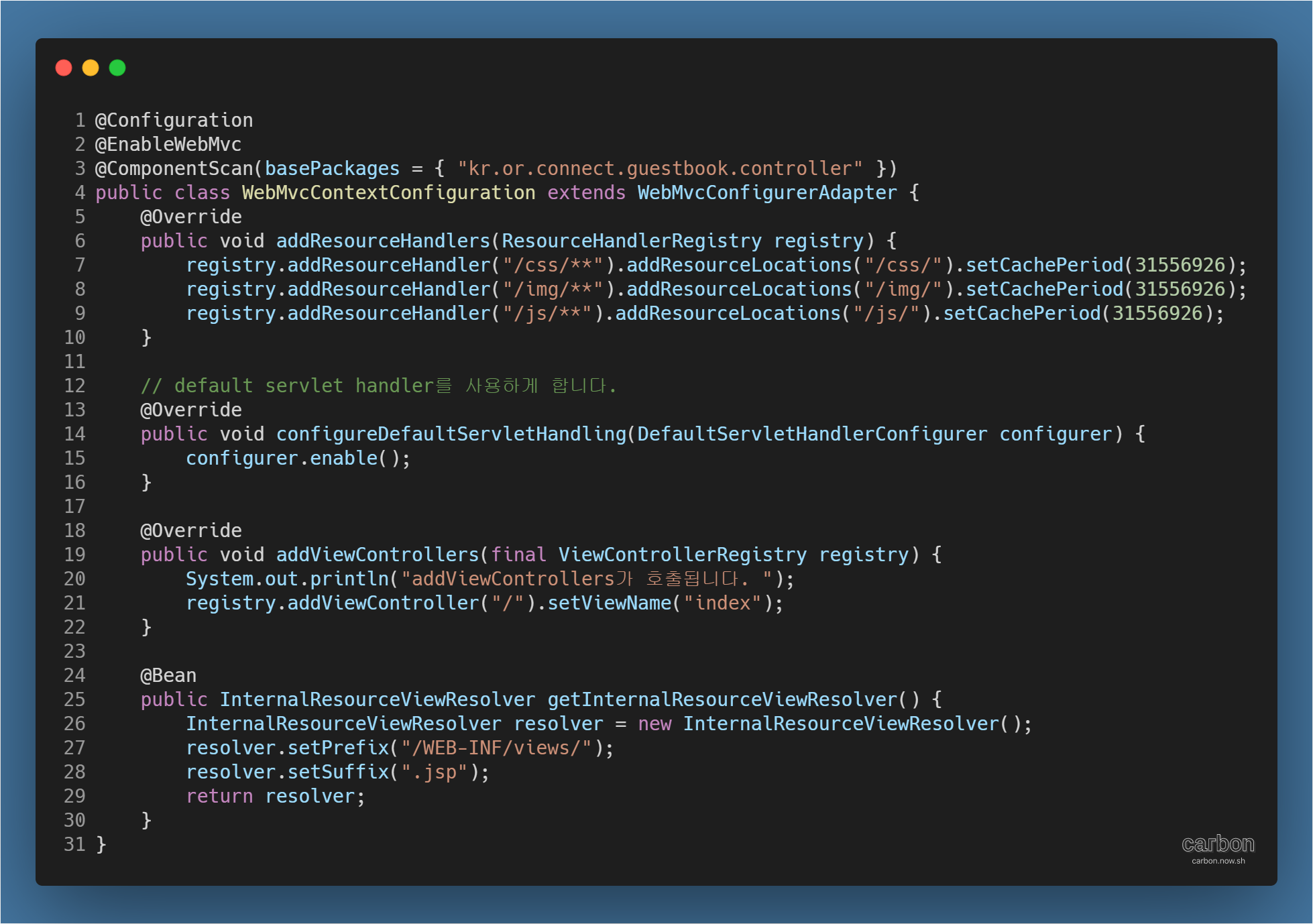Viewport: 1313px width, 924px height.
Task: Click the carbon.now.sh link text
Action: (x=1218, y=861)
